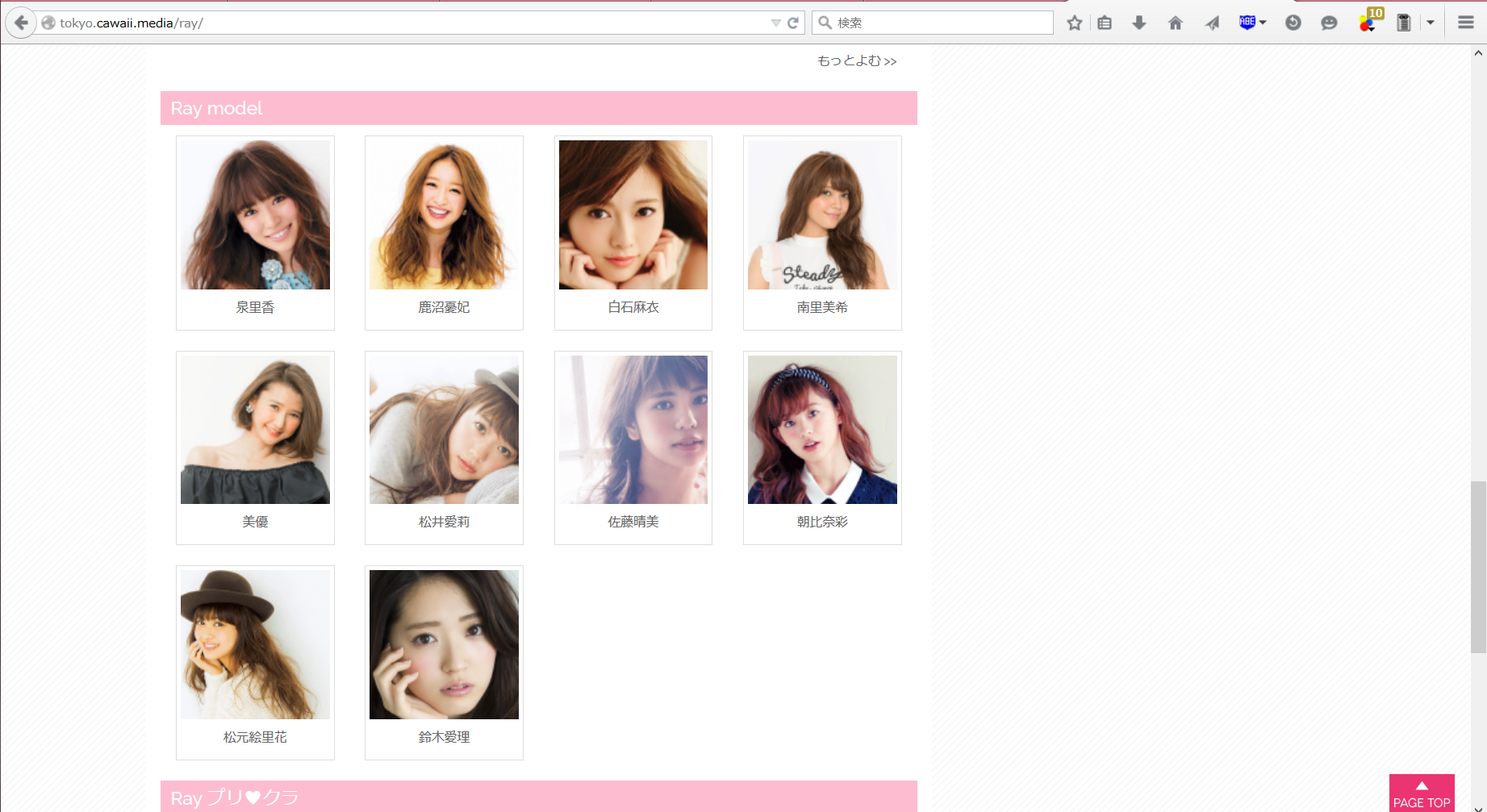The width and height of the screenshot is (1487, 812).
Task: Open the 美優 model photo
Action: click(255, 430)
